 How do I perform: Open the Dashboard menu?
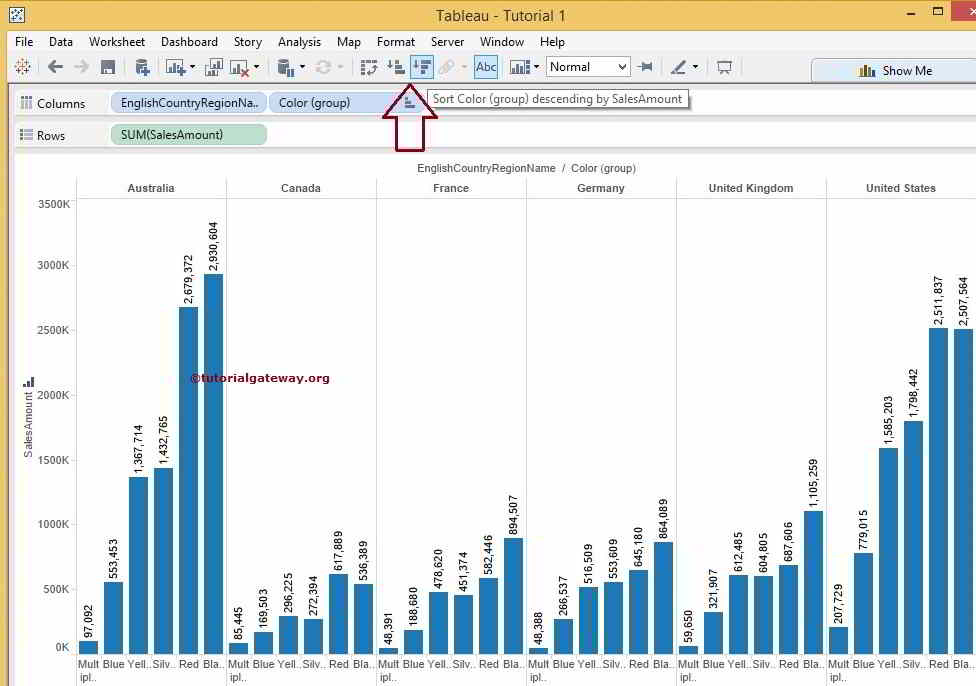[189, 42]
